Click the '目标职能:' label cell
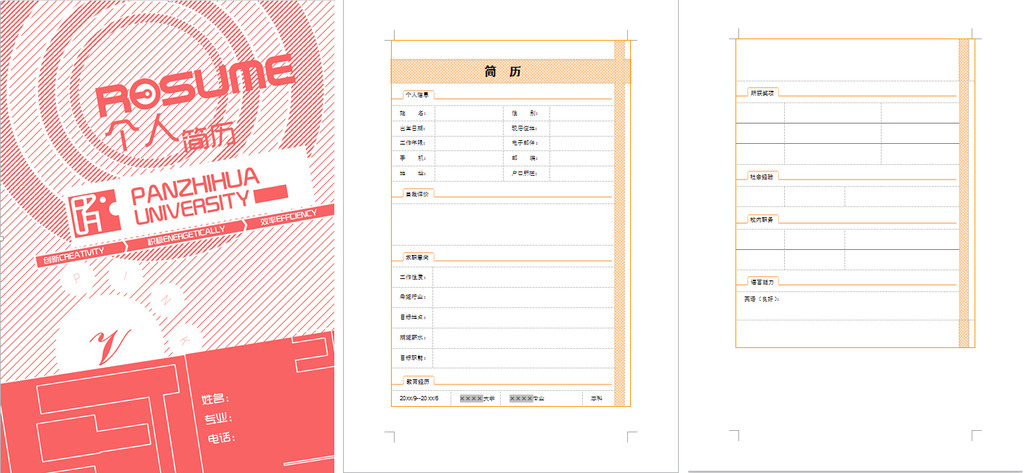The image size is (1024, 473). coord(413,358)
